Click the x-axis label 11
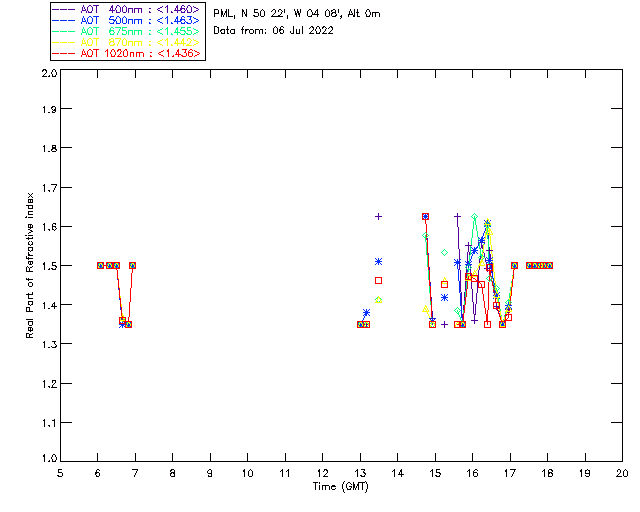The height and width of the screenshot is (512, 640). click(285, 473)
